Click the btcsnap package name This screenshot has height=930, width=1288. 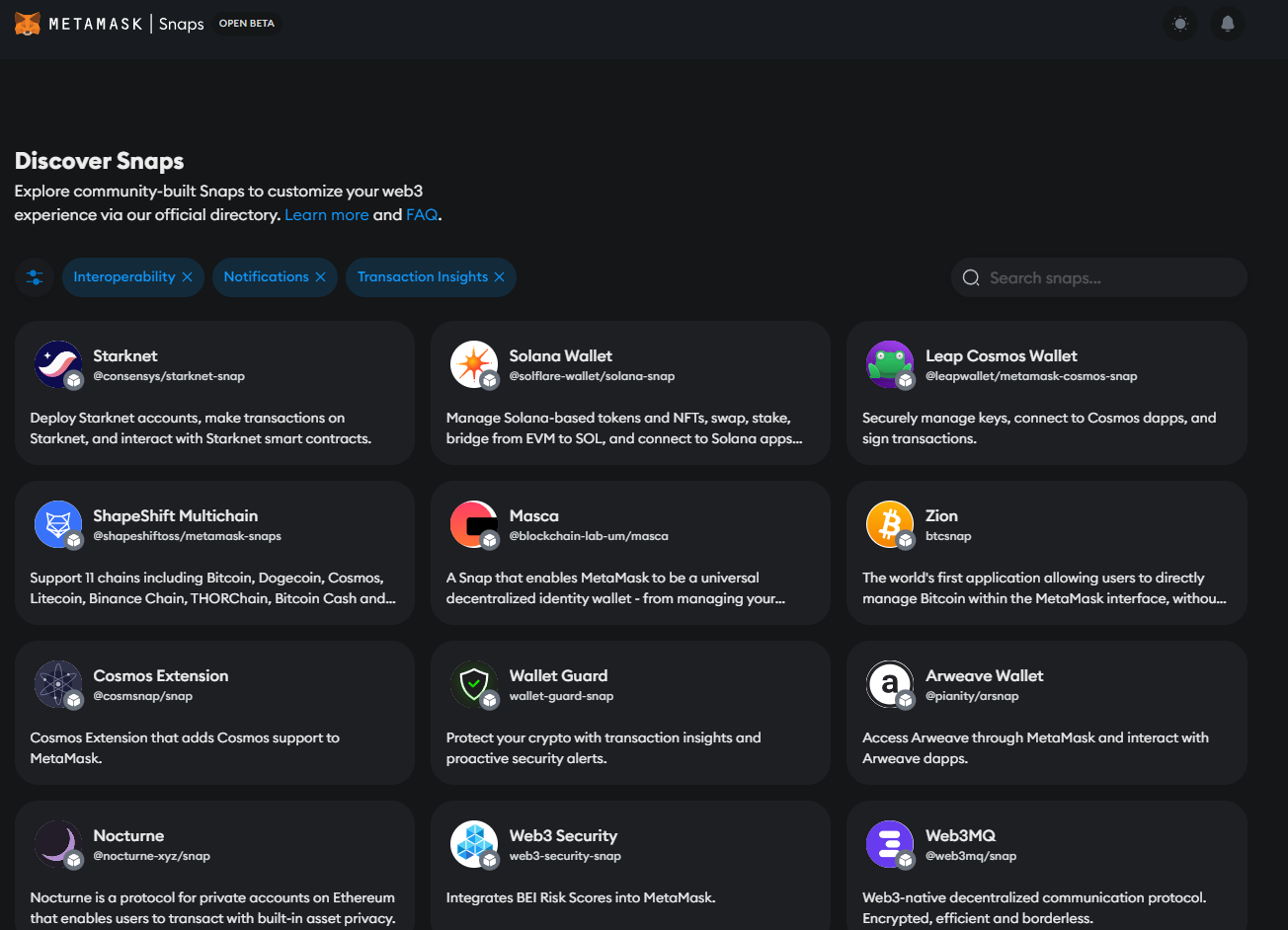coord(948,536)
